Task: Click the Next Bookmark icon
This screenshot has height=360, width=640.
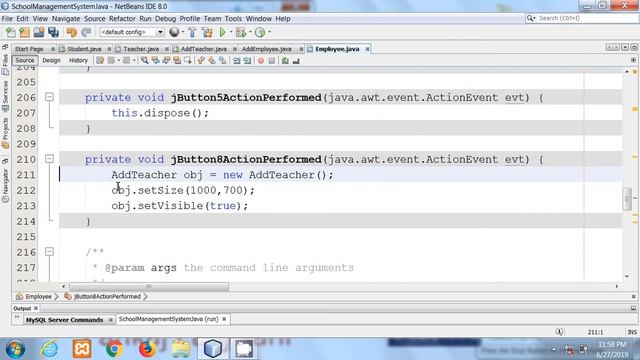Action: click(x=212, y=60)
